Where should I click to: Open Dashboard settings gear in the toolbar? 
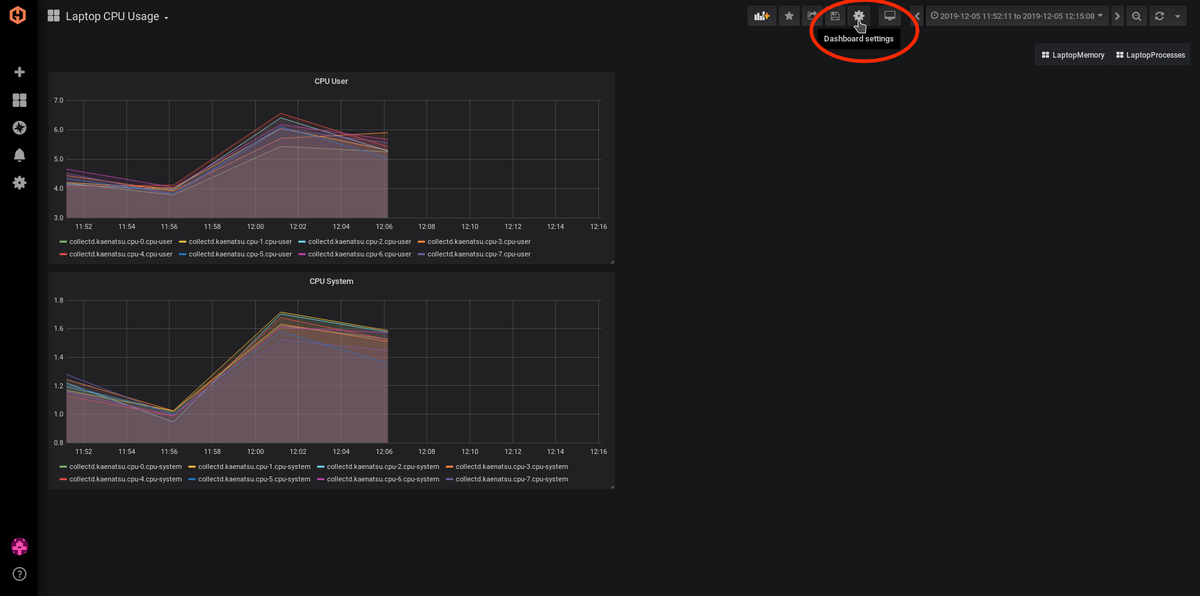click(858, 16)
